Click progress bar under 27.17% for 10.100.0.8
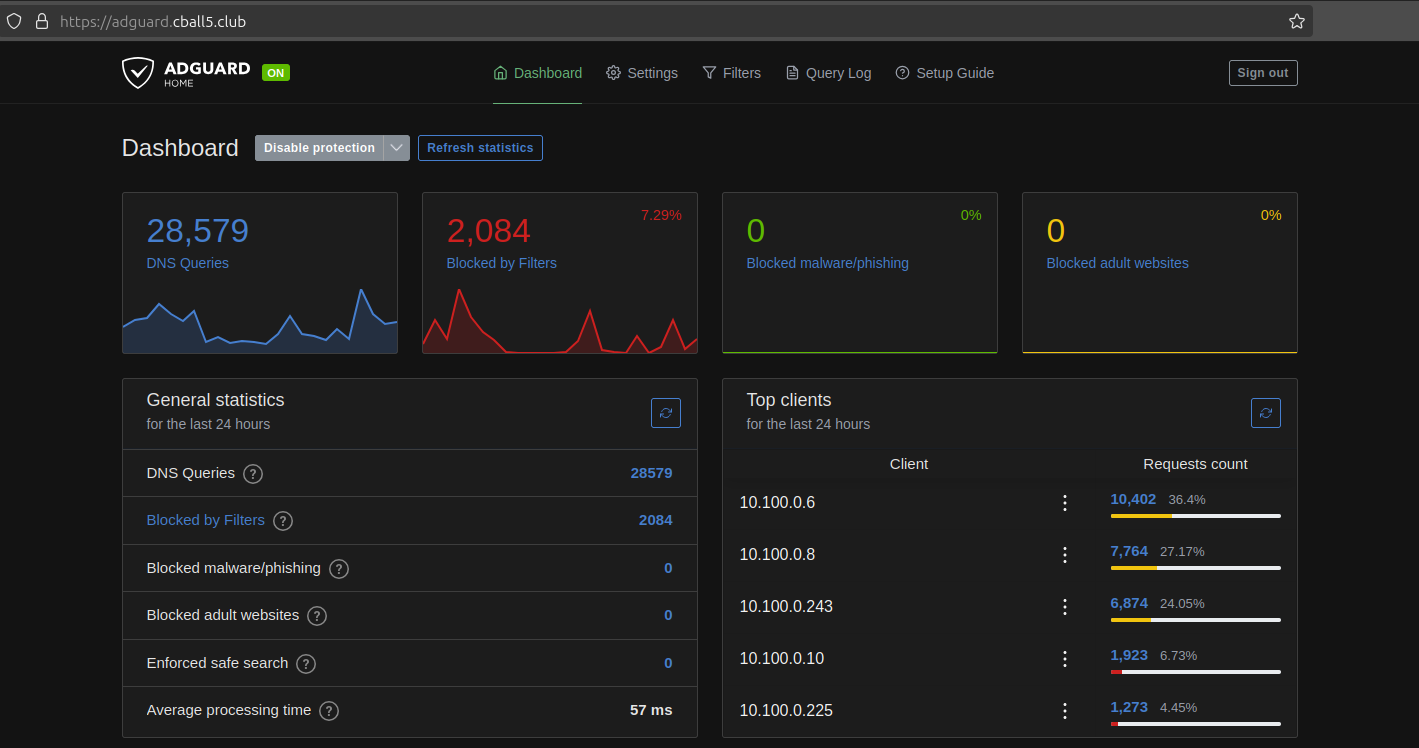 (1196, 568)
